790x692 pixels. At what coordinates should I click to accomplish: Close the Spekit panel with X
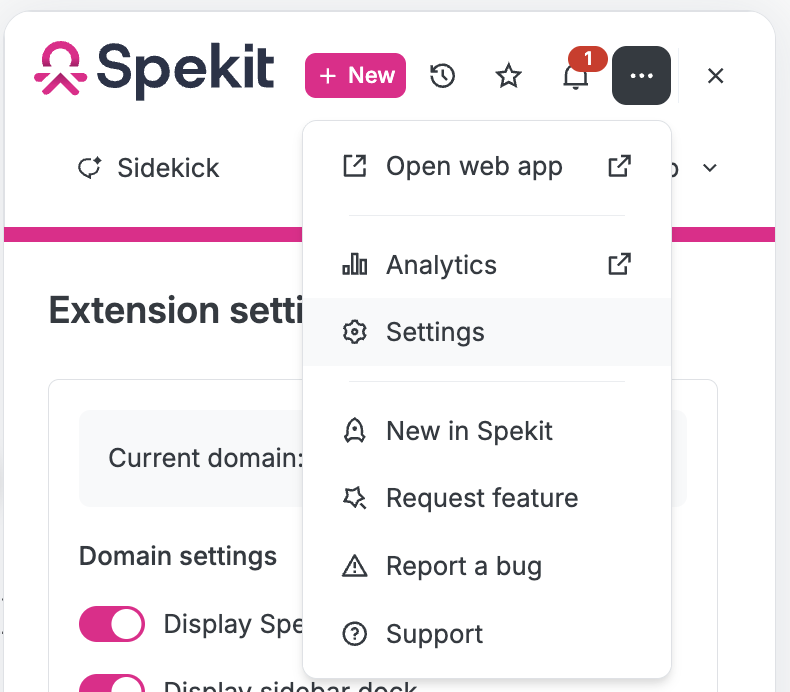[715, 76]
